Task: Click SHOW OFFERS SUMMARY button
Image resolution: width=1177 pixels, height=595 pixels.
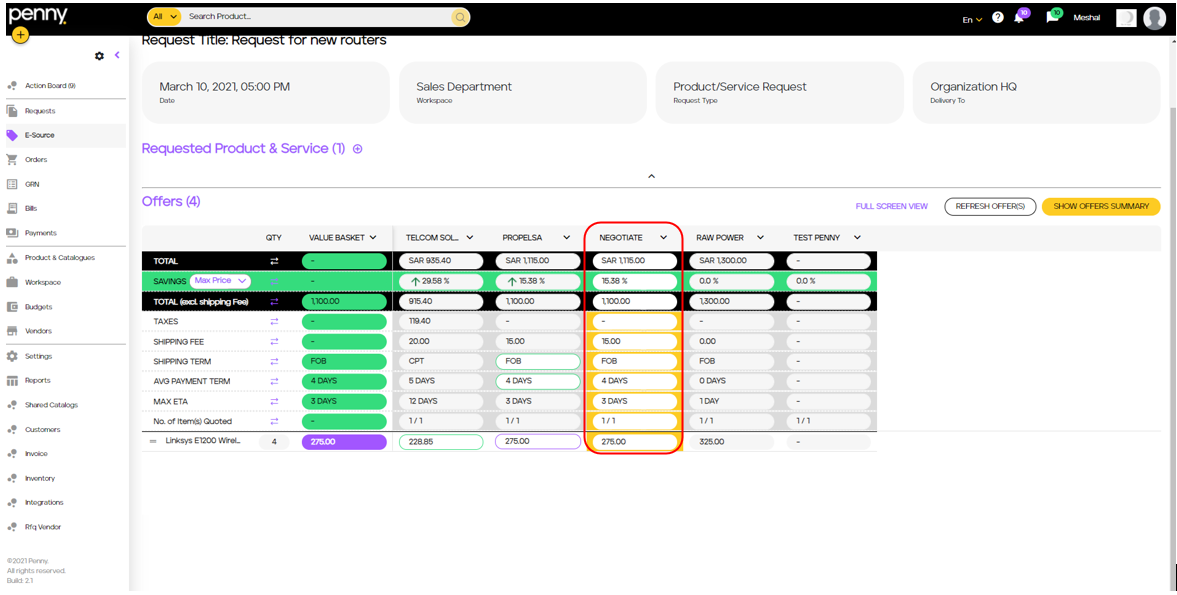Action: click(1101, 206)
